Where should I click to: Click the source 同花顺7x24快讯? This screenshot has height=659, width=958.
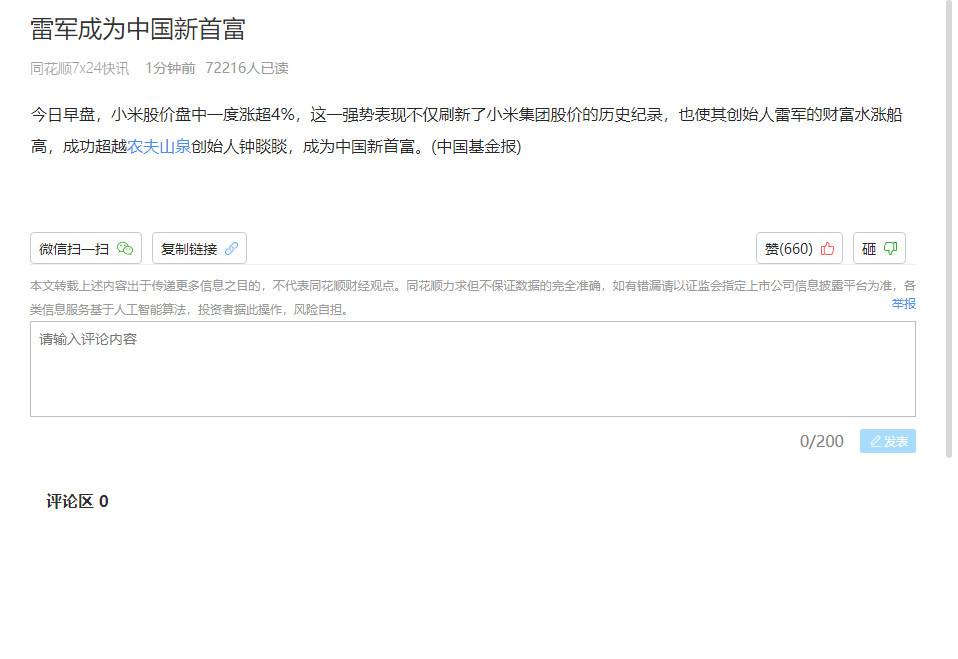tap(79, 68)
